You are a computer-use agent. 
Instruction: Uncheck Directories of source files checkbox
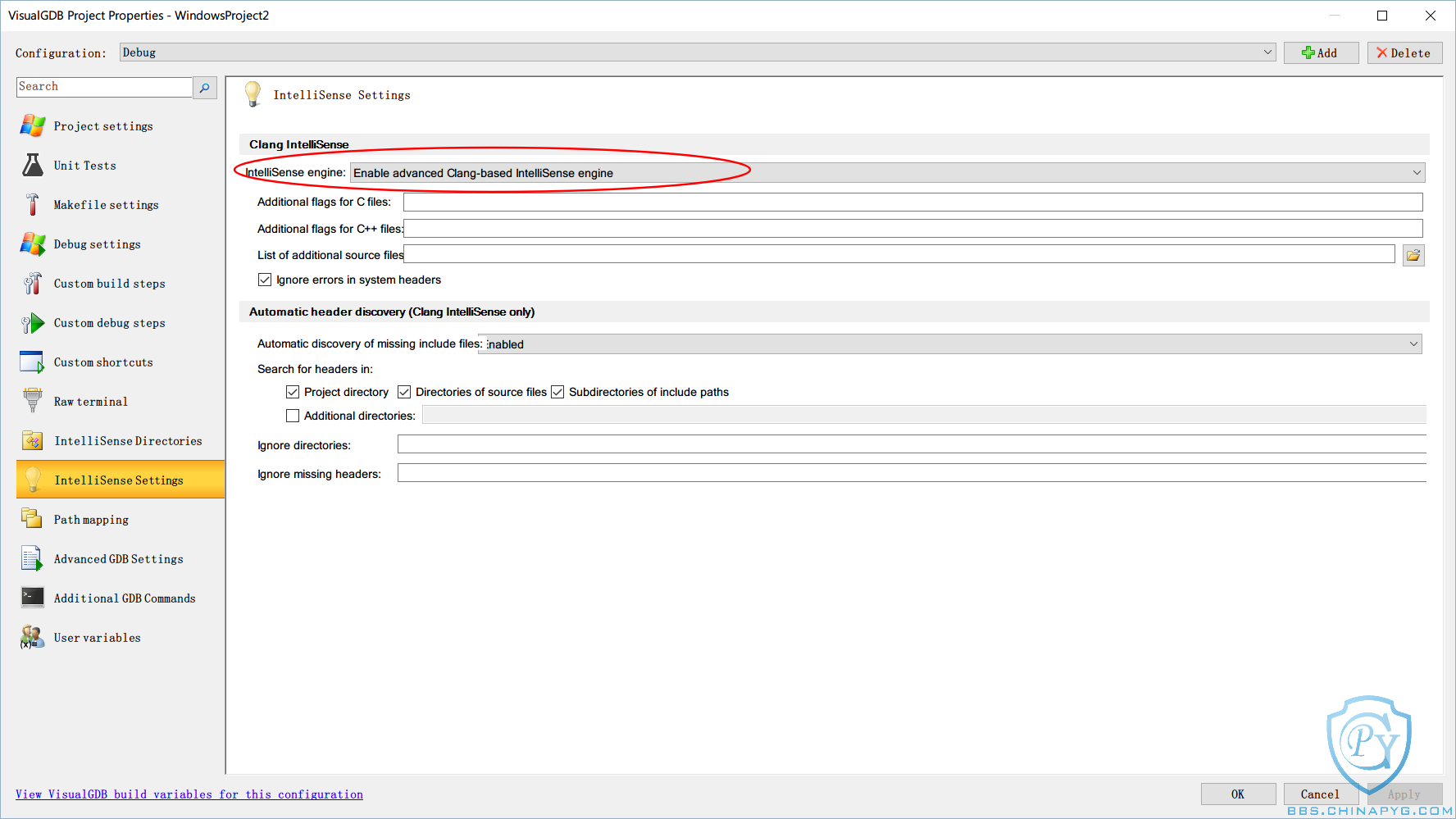404,392
